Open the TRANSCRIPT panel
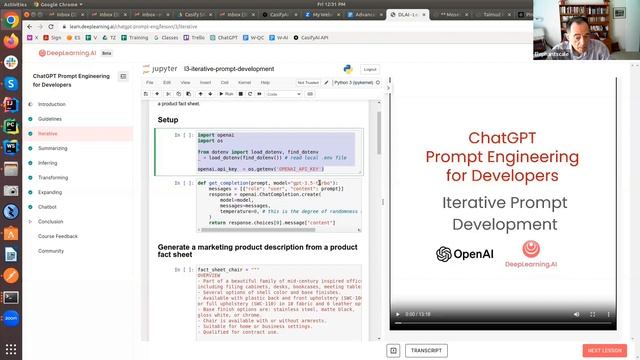The height and width of the screenshot is (360, 640). point(426,351)
